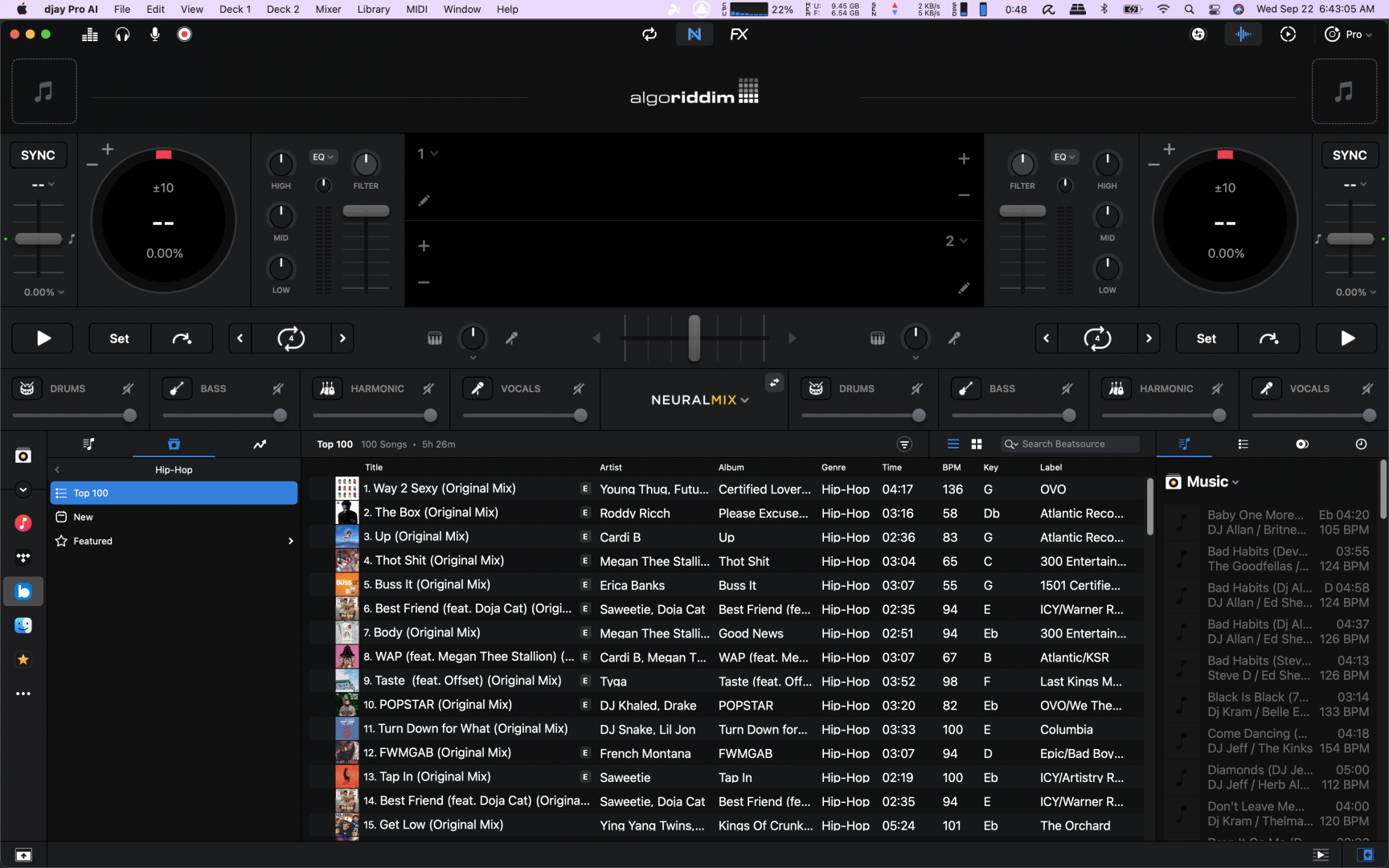Open Deck 2 drum pads icon
The image size is (1389, 868).
pos(877,338)
